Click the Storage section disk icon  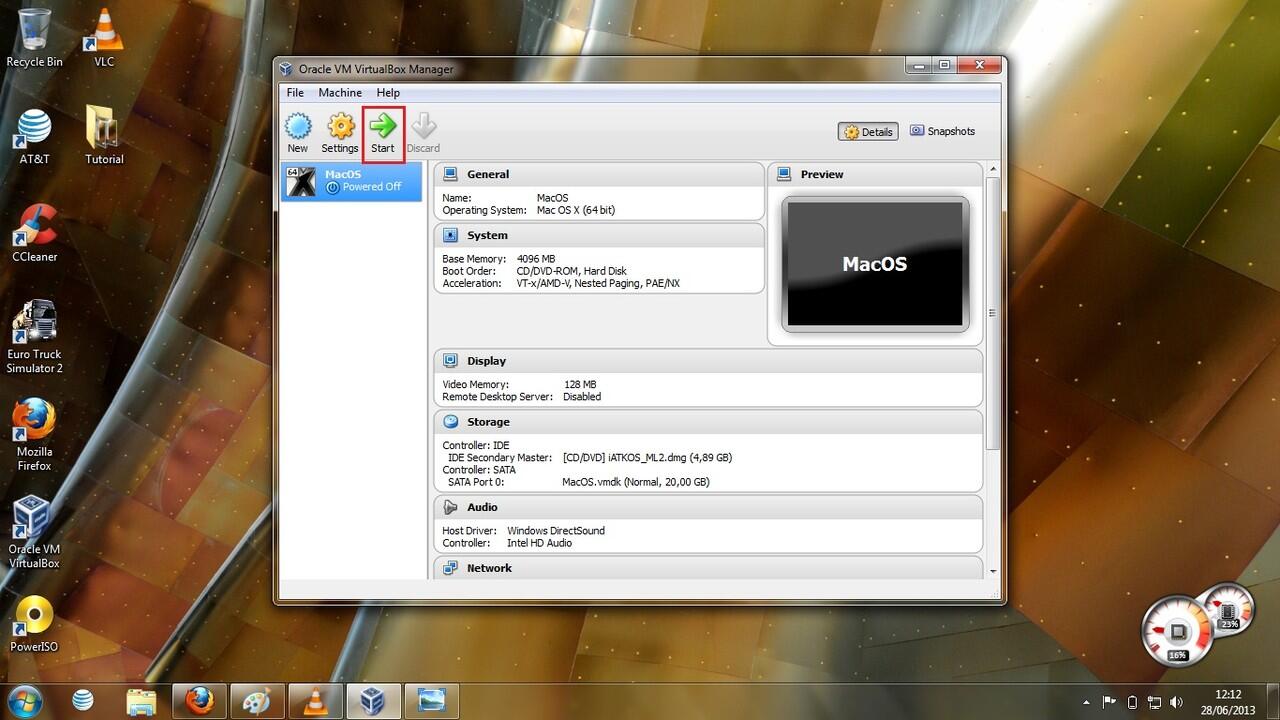click(450, 422)
